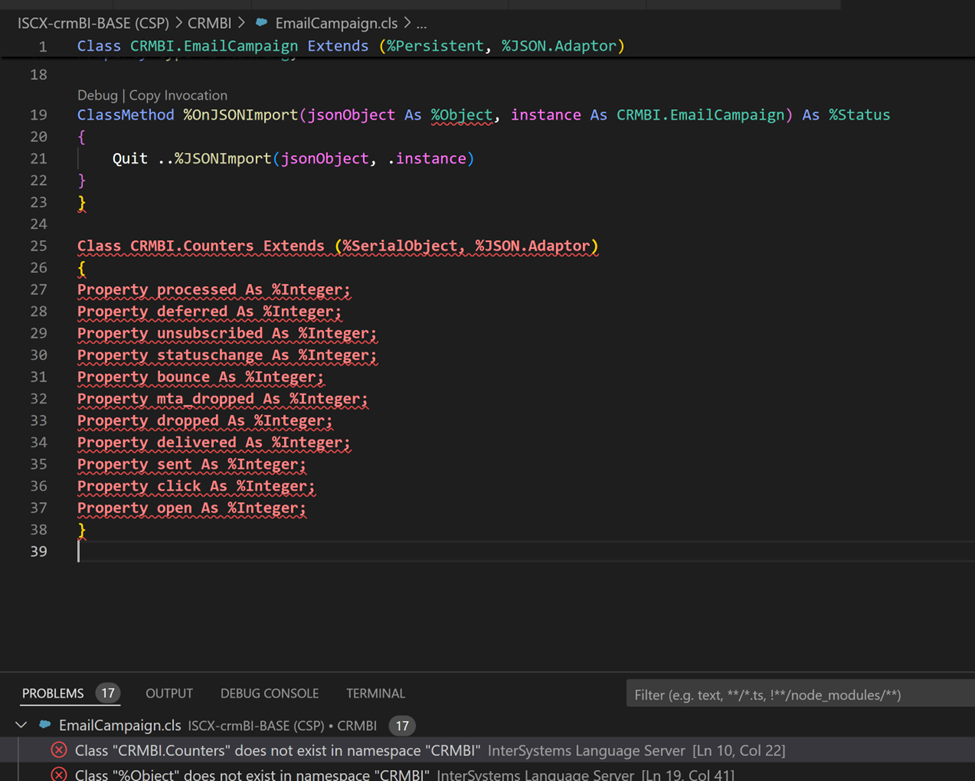Expand the breadcrumb ellipsis symbol

[x=421, y=22]
